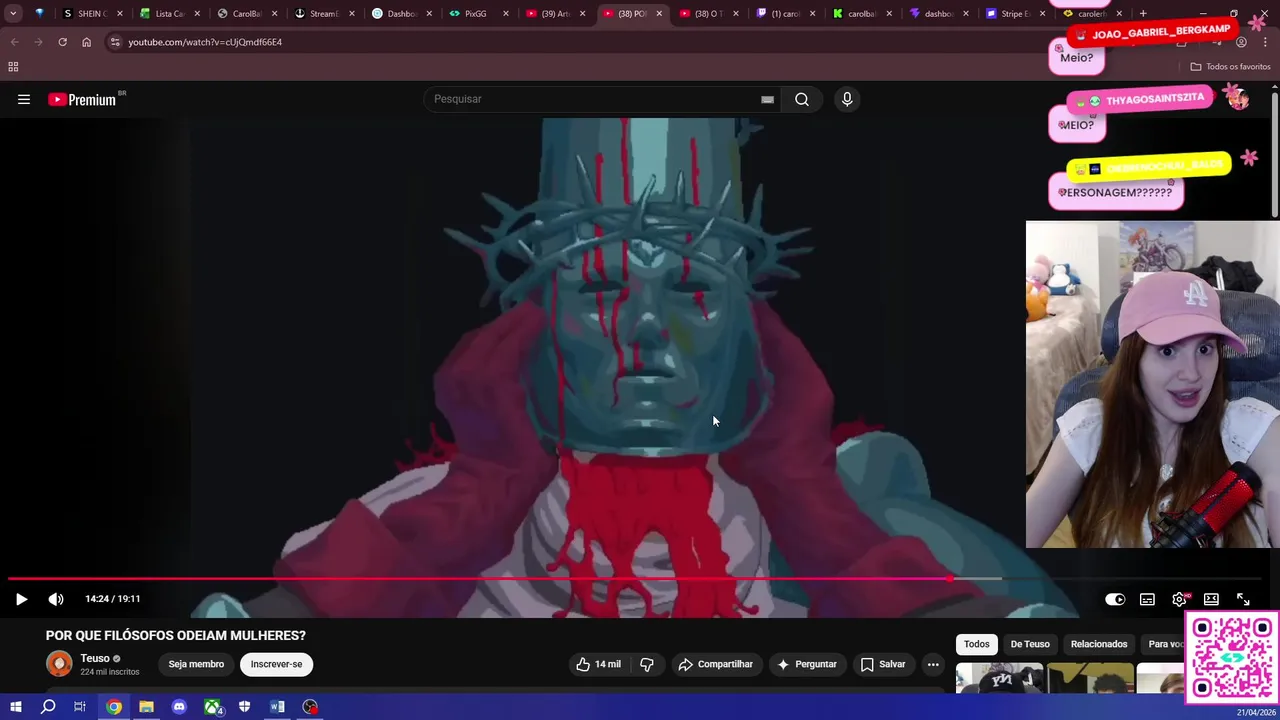Click the browser address bar URL
This screenshot has height=720, width=1280.
click(205, 42)
